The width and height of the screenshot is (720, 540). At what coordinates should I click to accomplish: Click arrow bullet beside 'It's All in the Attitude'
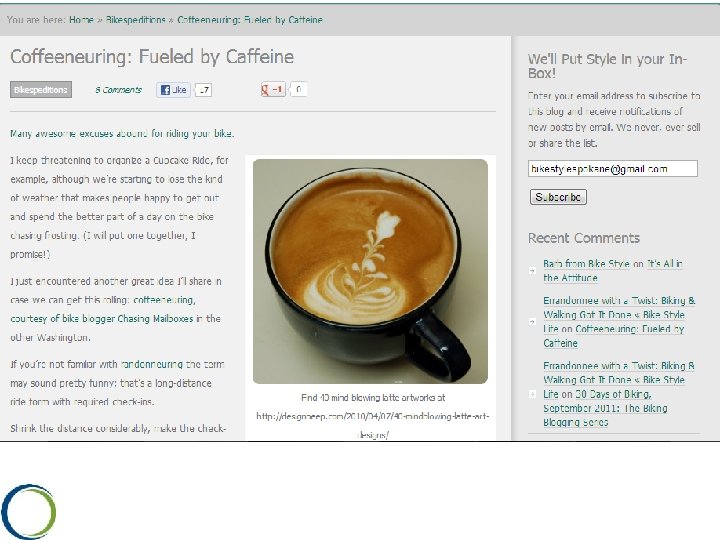pyautogui.click(x=533, y=271)
